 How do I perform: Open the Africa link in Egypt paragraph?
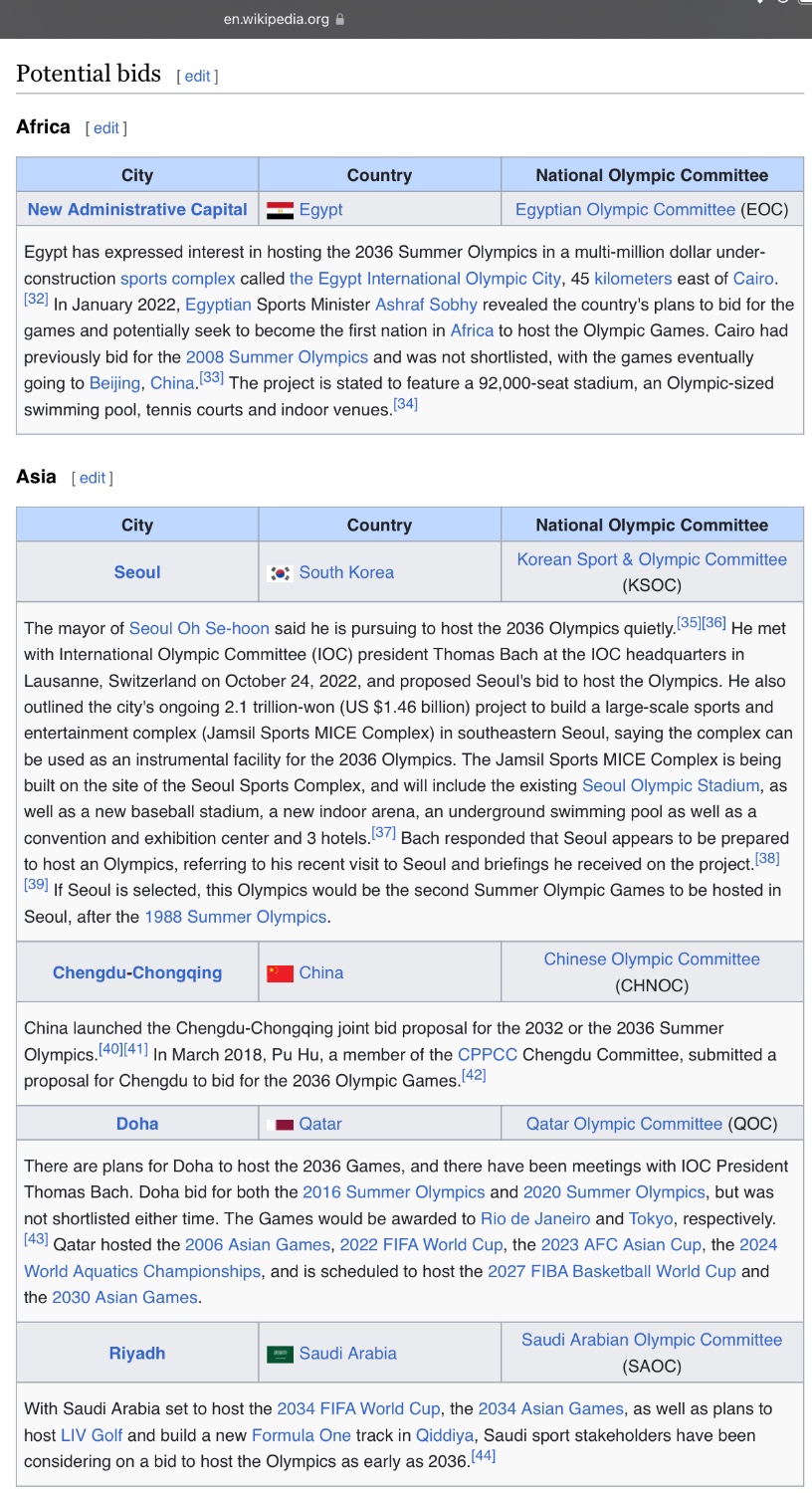pyautogui.click(x=472, y=330)
